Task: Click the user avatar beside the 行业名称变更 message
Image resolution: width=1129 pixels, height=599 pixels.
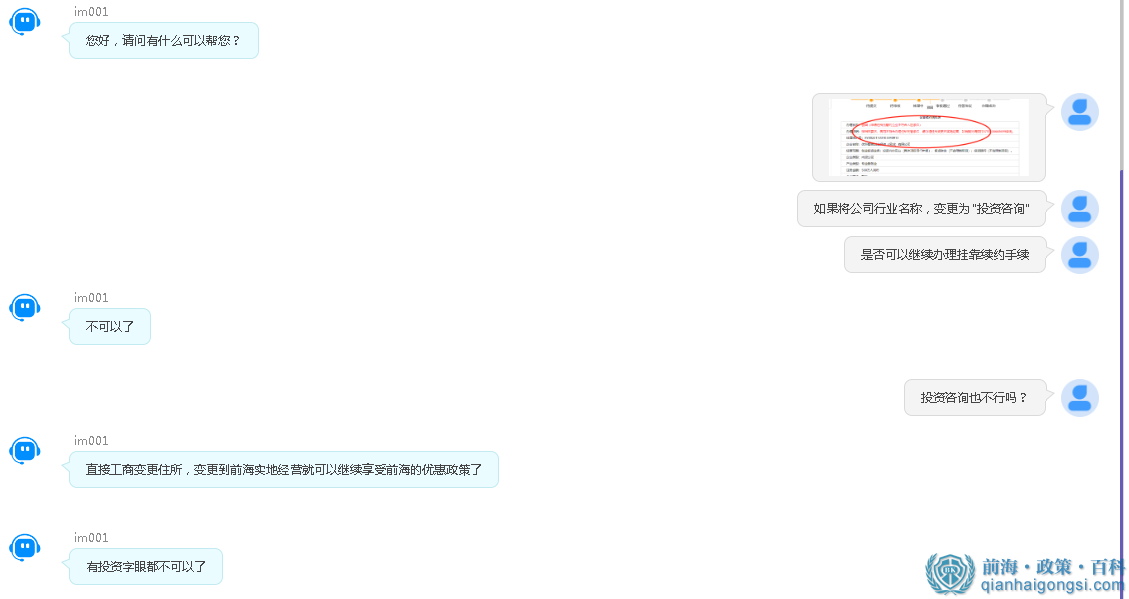Action: pos(1079,209)
